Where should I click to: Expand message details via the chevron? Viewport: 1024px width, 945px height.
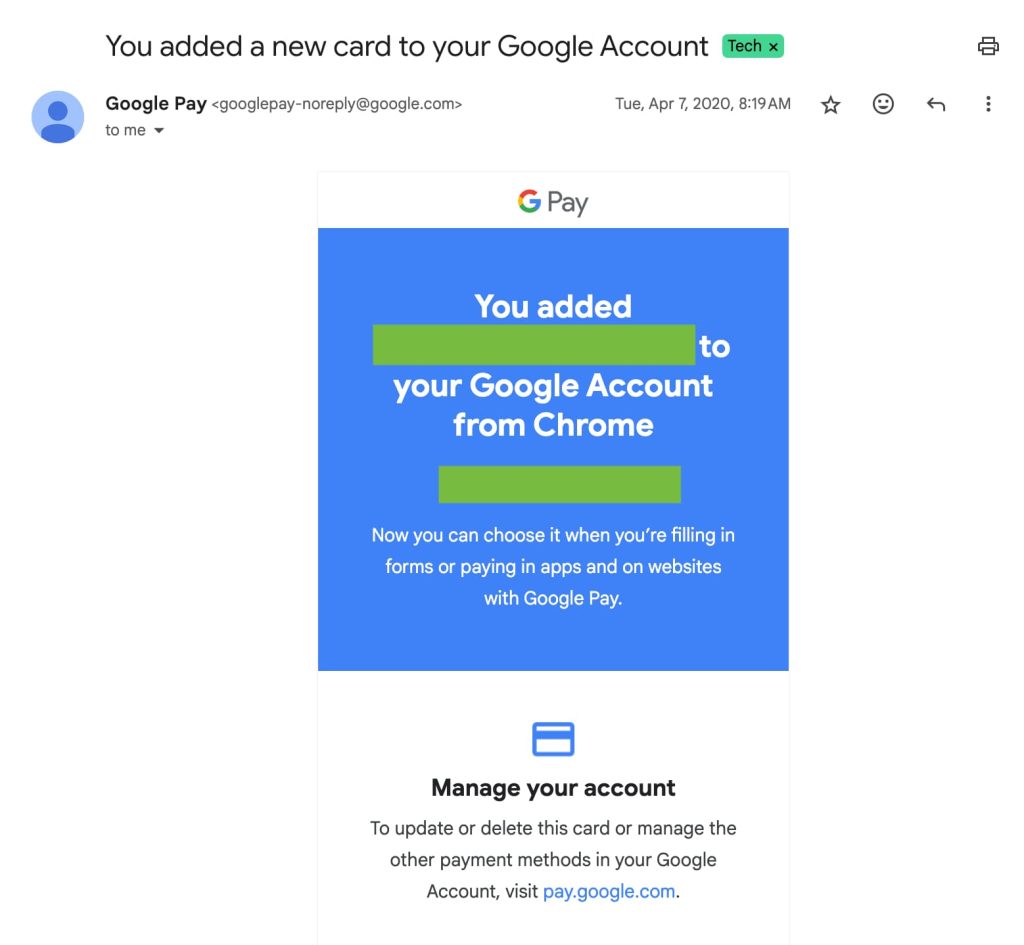(x=158, y=130)
